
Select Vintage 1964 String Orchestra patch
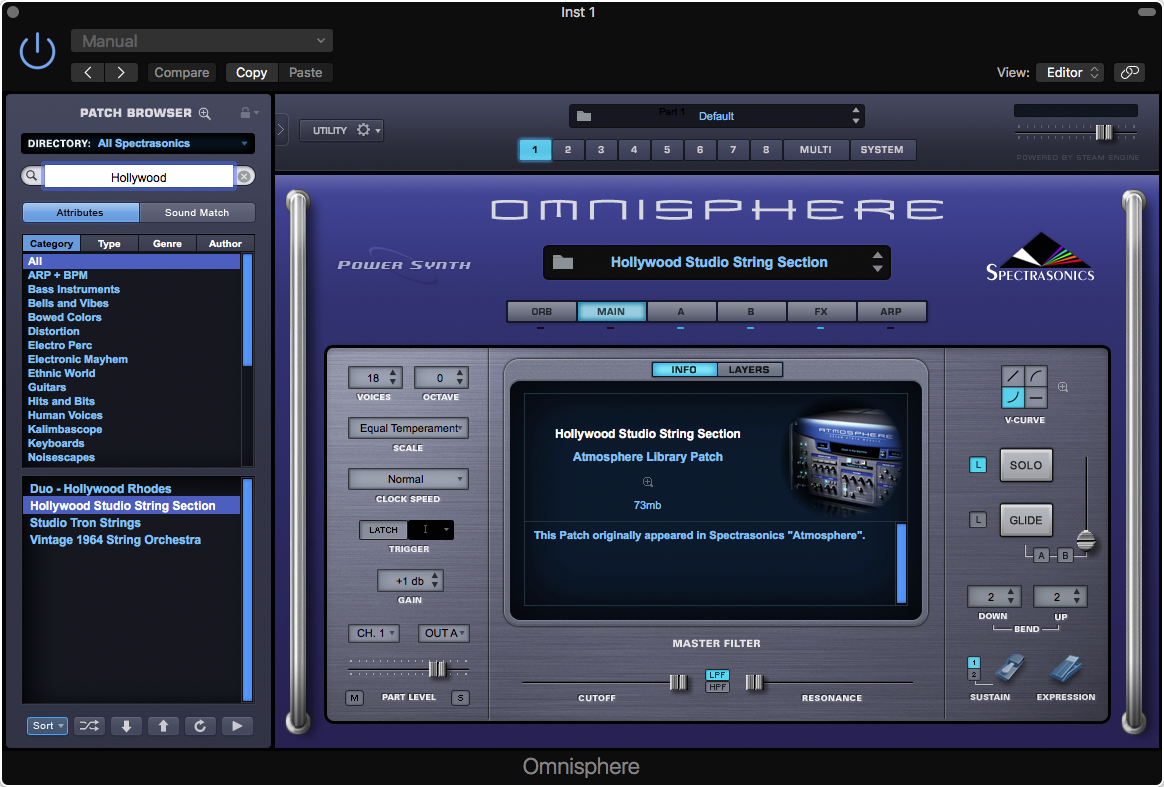click(x=115, y=540)
